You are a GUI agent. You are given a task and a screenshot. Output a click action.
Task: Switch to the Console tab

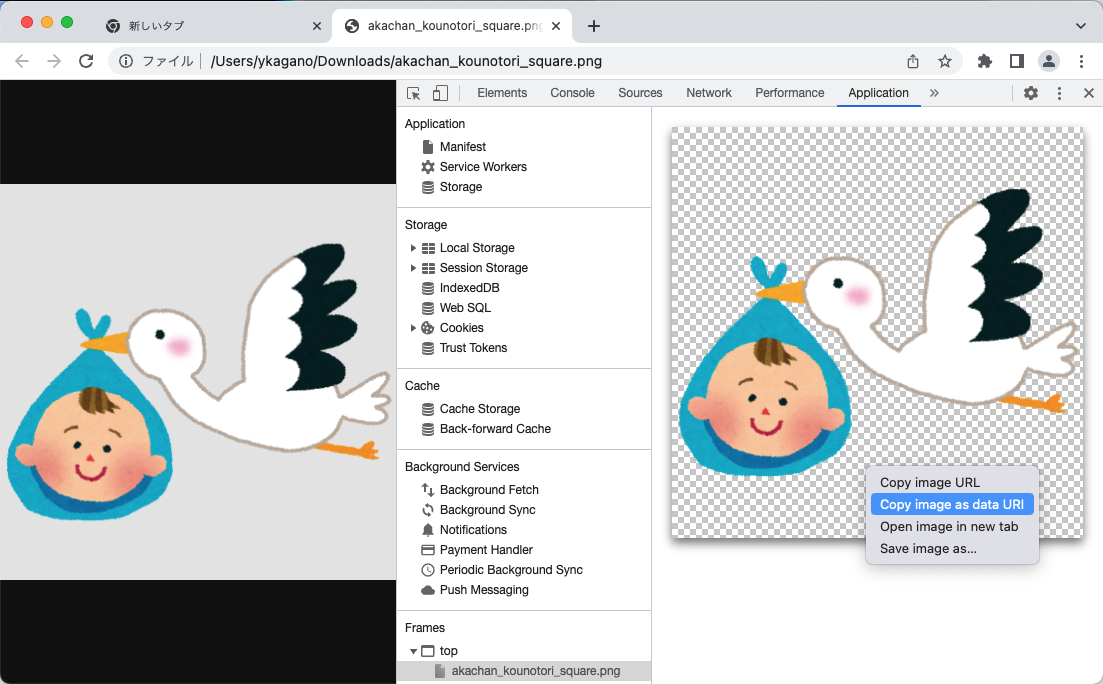572,92
